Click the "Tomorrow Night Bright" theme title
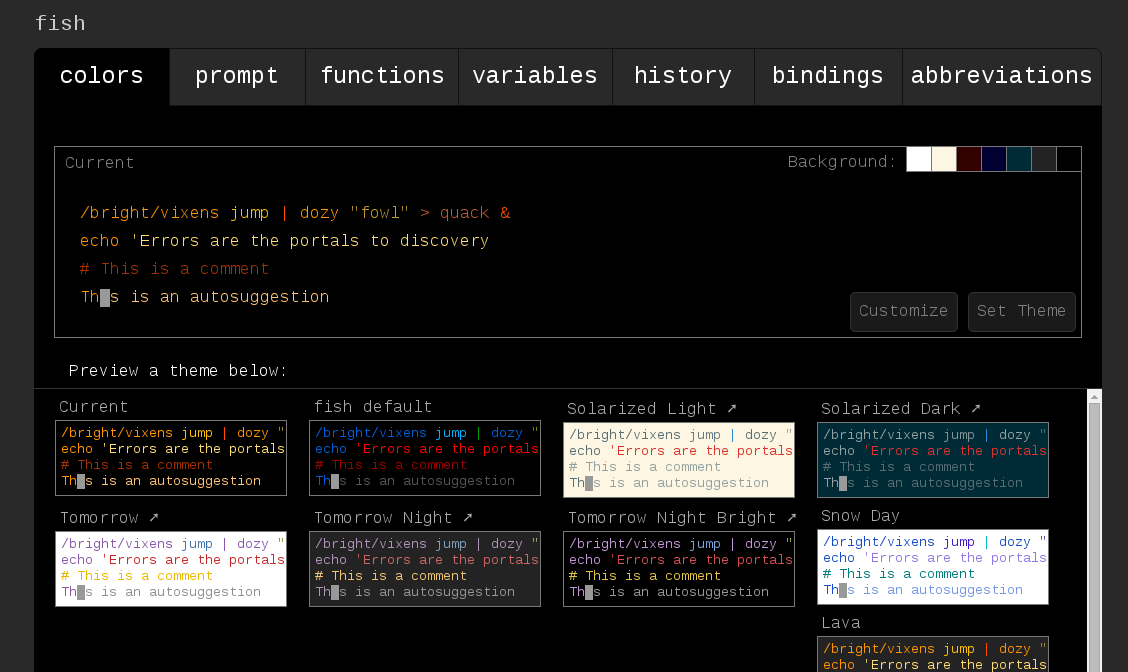Screen dimensions: 1128x672 coord(672,518)
